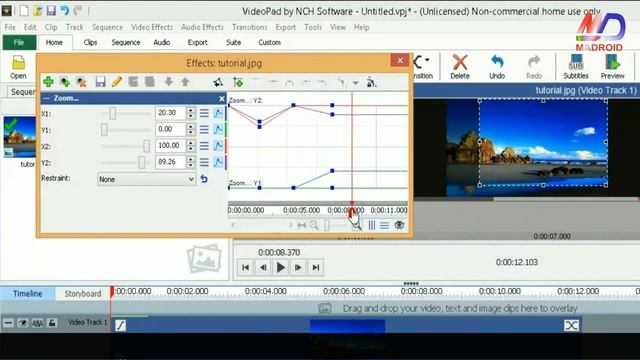Move the effect down with the down arrow icon
Screen dimensions: 640x360
point(169,82)
